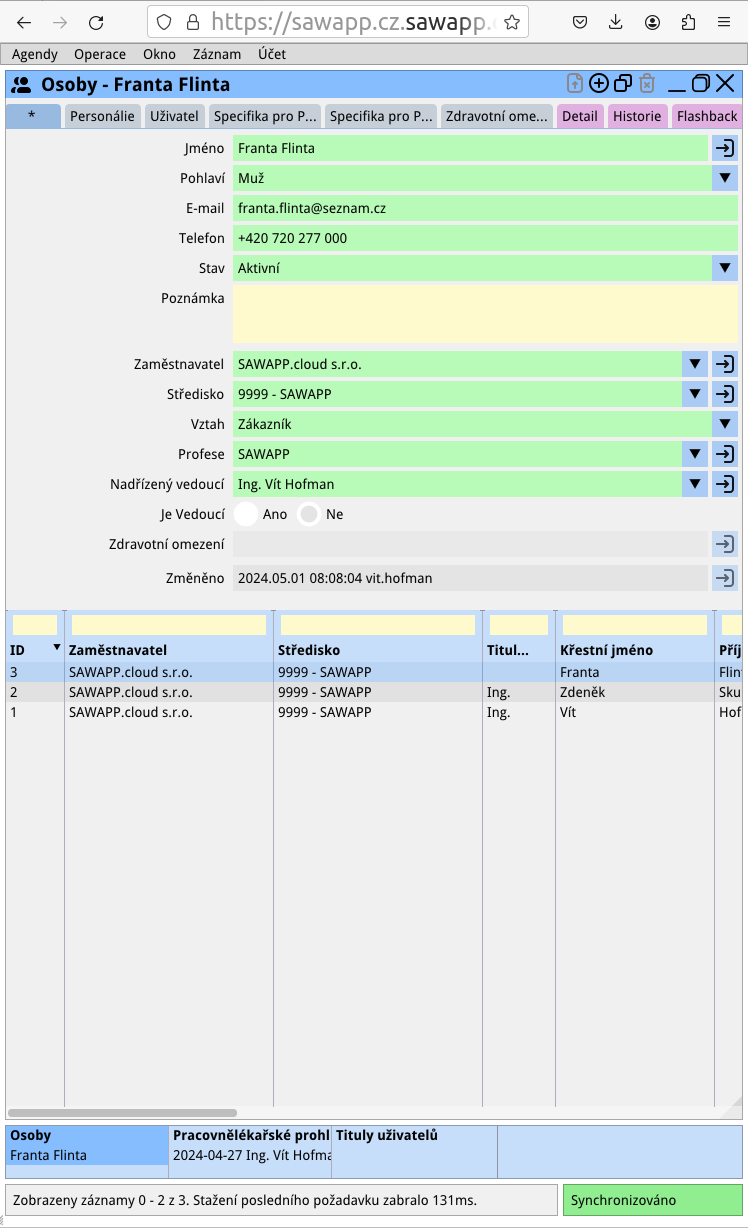Switch to the Personálie tab

tap(102, 116)
